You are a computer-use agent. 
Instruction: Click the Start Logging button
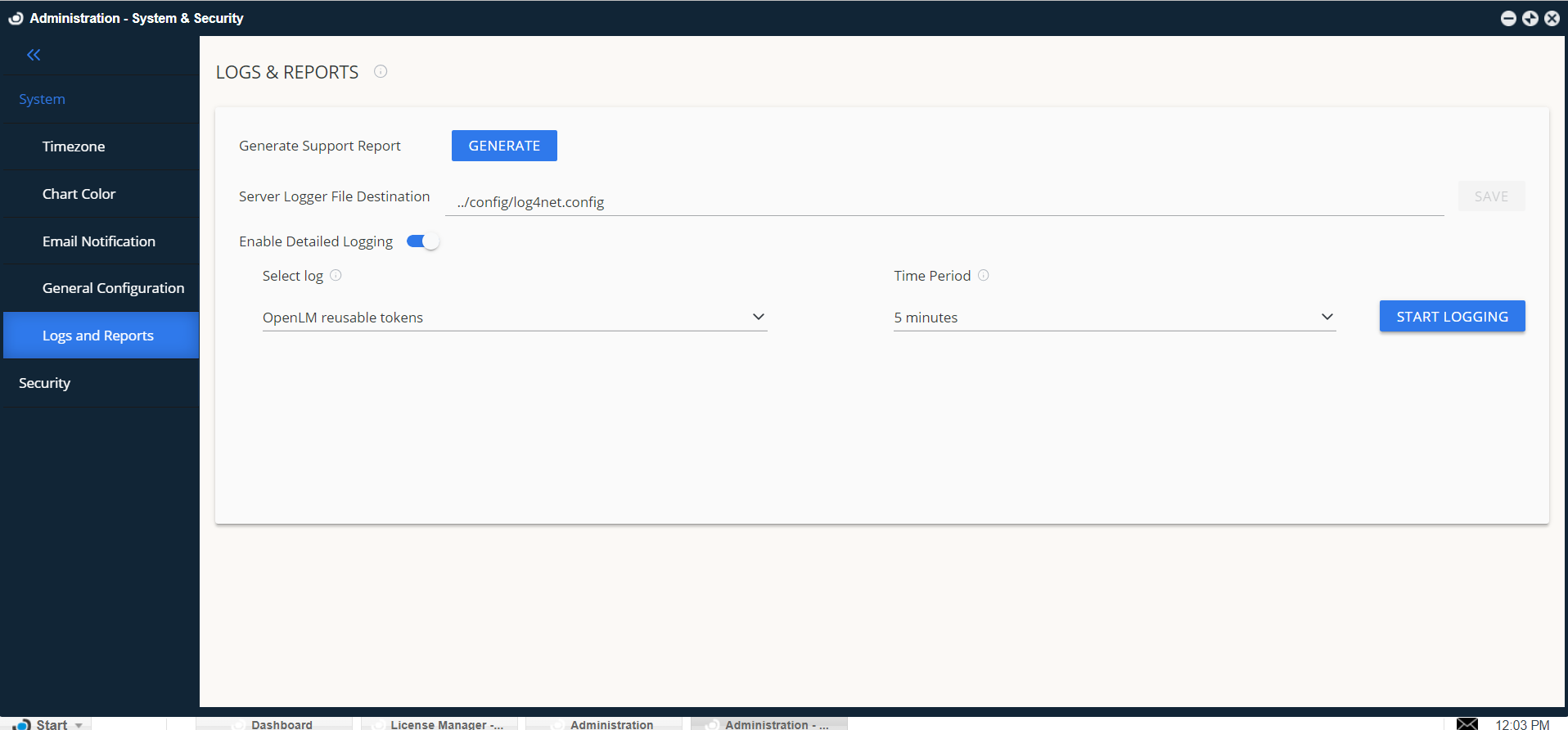coord(1452,317)
